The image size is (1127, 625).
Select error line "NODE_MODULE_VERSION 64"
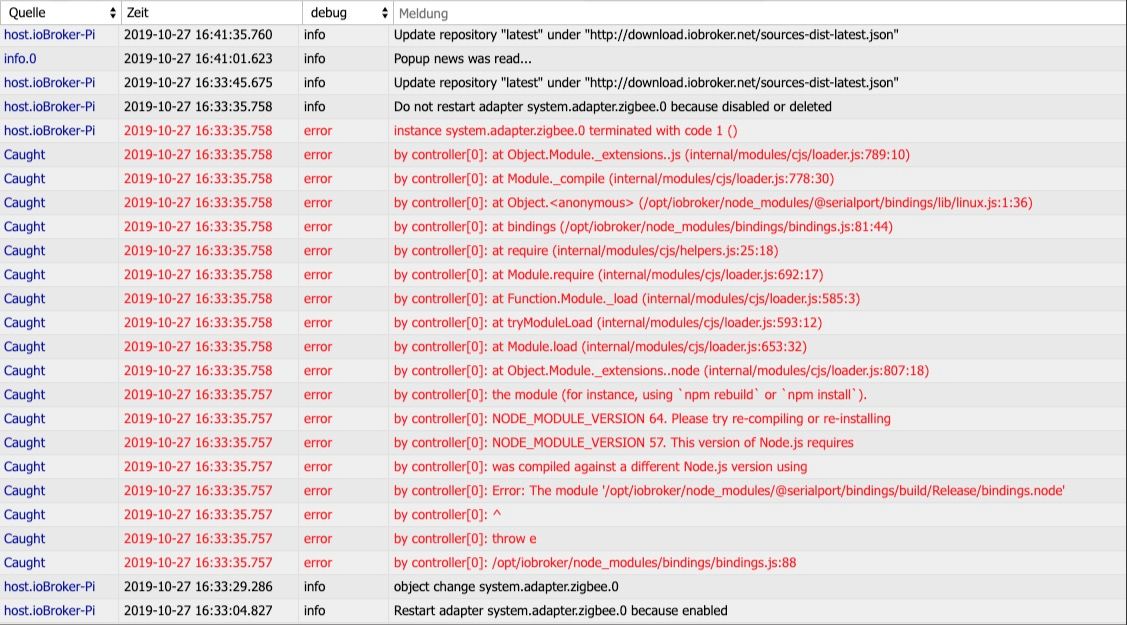pyautogui.click(x=642, y=419)
